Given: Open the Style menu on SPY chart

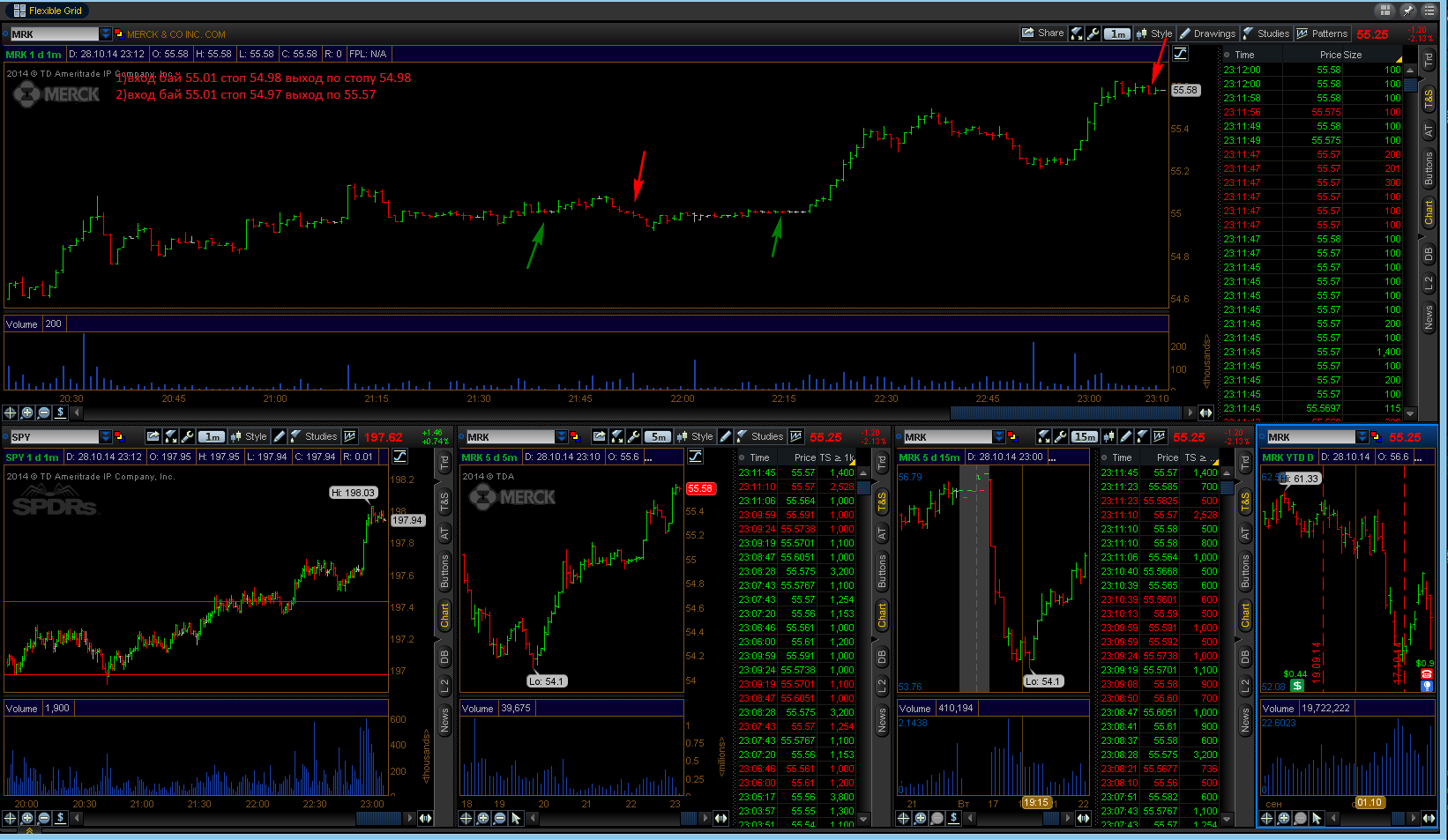Looking at the screenshot, I should 249,436.
